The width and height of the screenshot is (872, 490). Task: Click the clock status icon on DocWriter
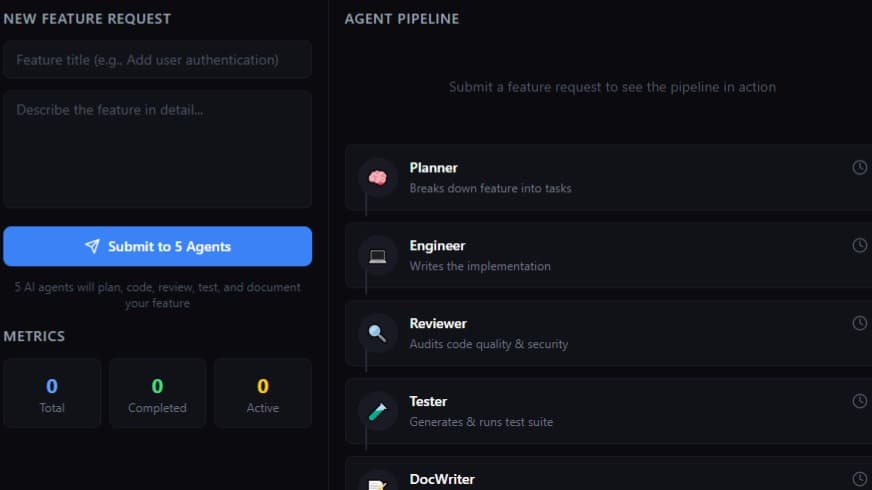click(859, 479)
